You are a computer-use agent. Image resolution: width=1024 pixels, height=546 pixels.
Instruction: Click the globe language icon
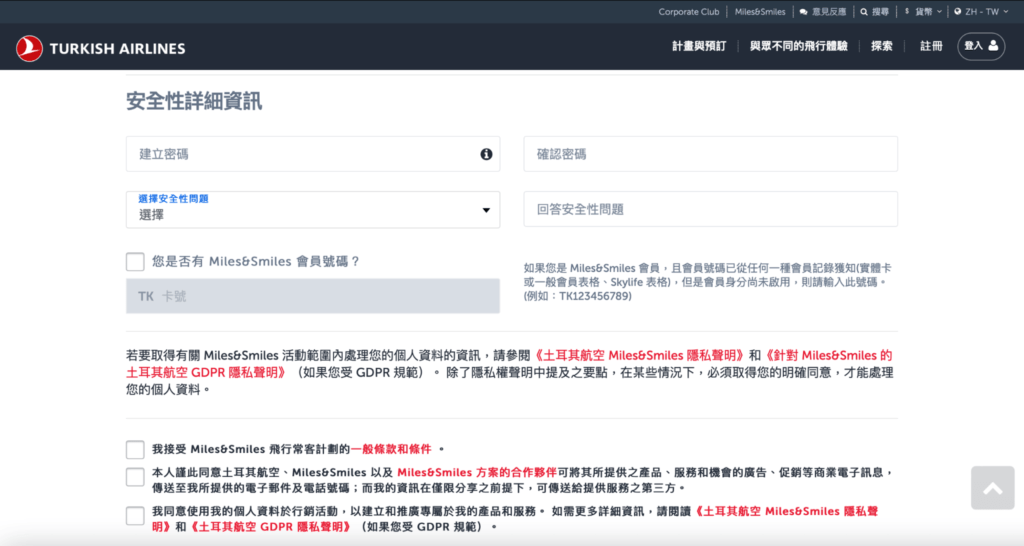957,12
